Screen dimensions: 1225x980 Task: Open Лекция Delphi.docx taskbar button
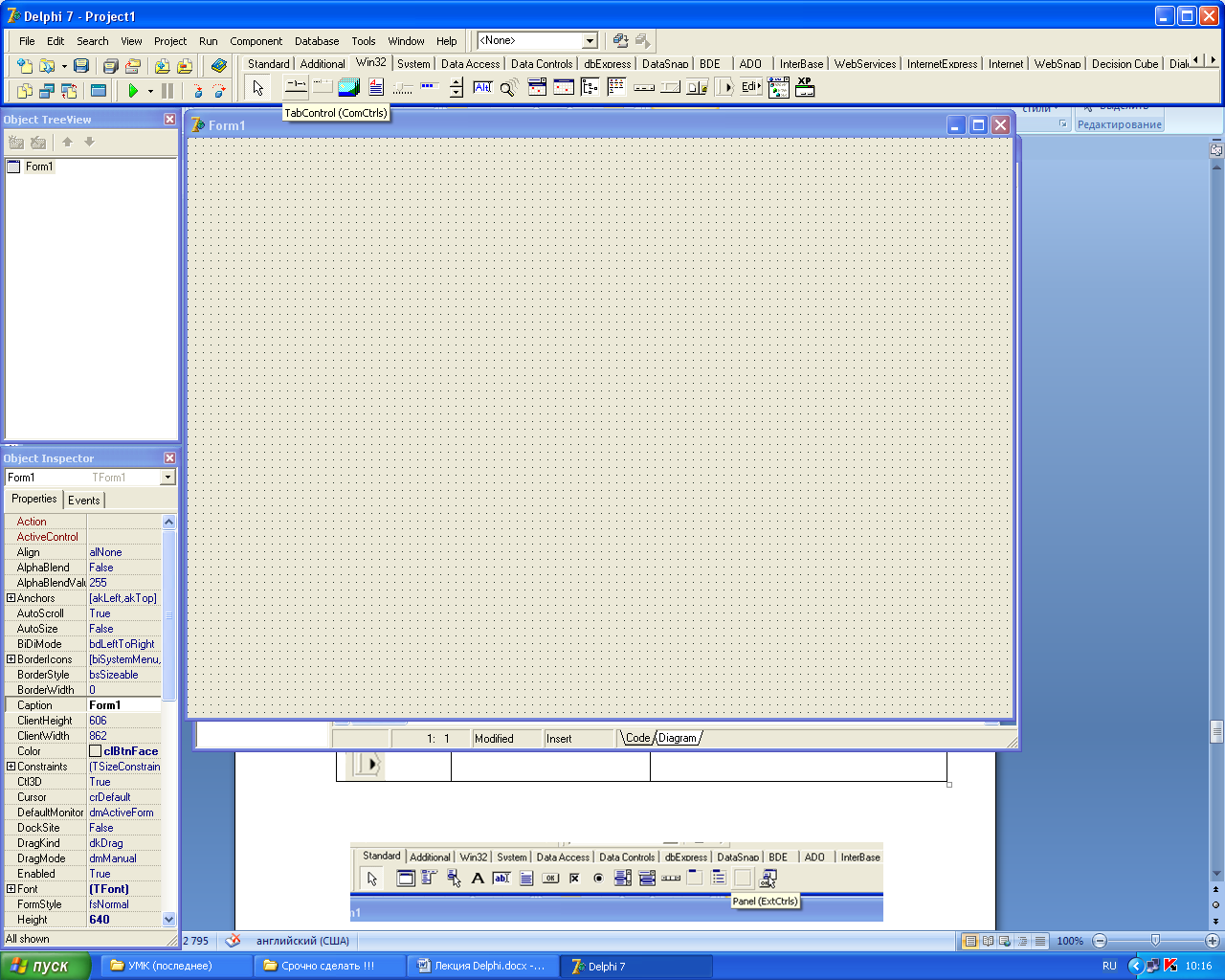pyautogui.click(x=481, y=966)
